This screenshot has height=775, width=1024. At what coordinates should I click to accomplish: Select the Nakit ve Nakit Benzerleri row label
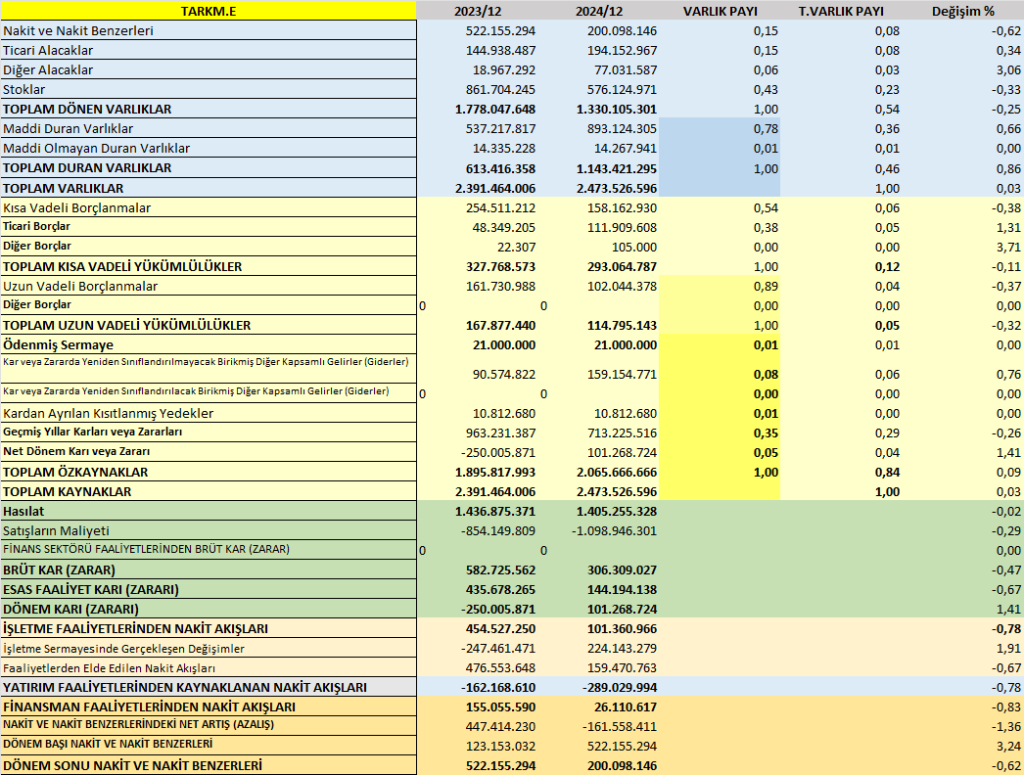point(78,31)
